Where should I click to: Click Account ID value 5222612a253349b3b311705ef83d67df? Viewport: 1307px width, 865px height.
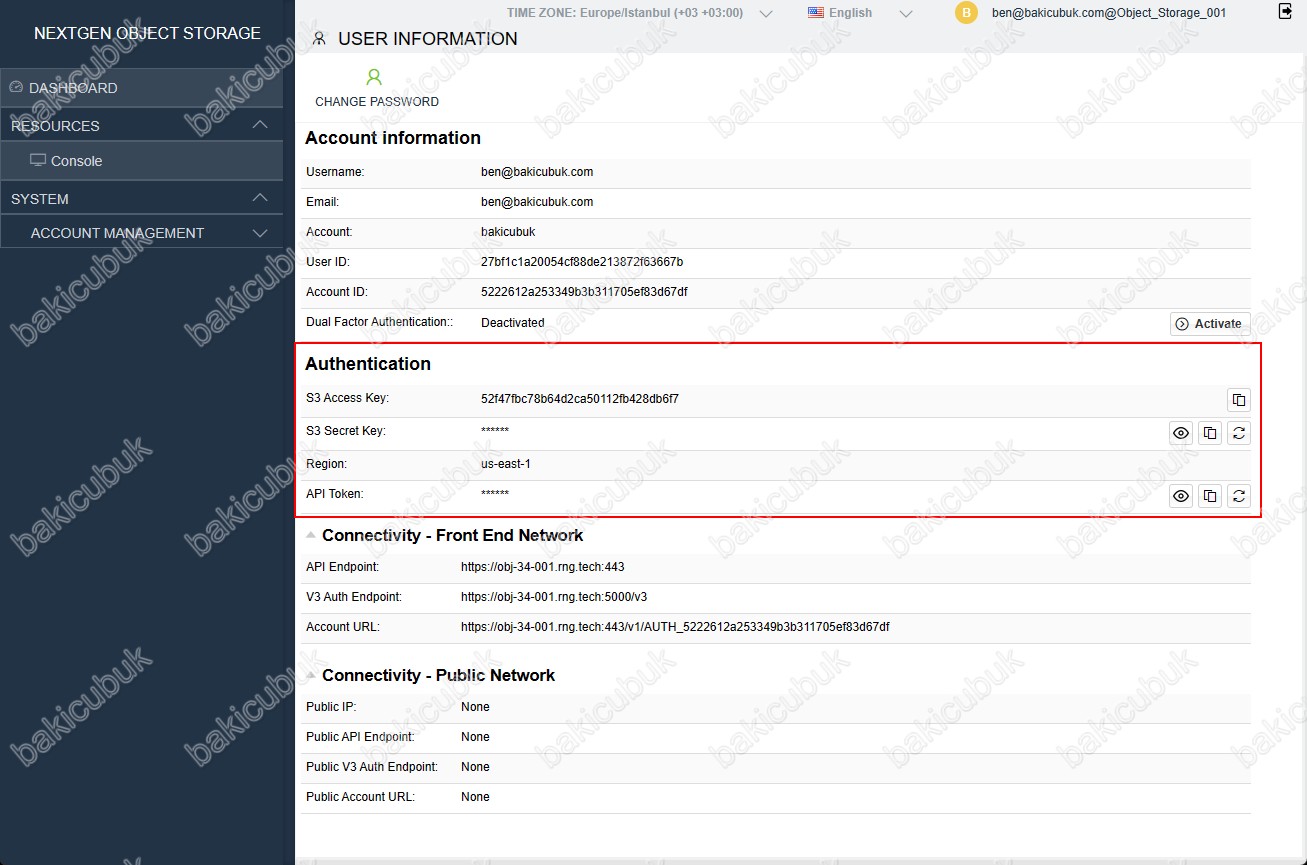tap(584, 292)
